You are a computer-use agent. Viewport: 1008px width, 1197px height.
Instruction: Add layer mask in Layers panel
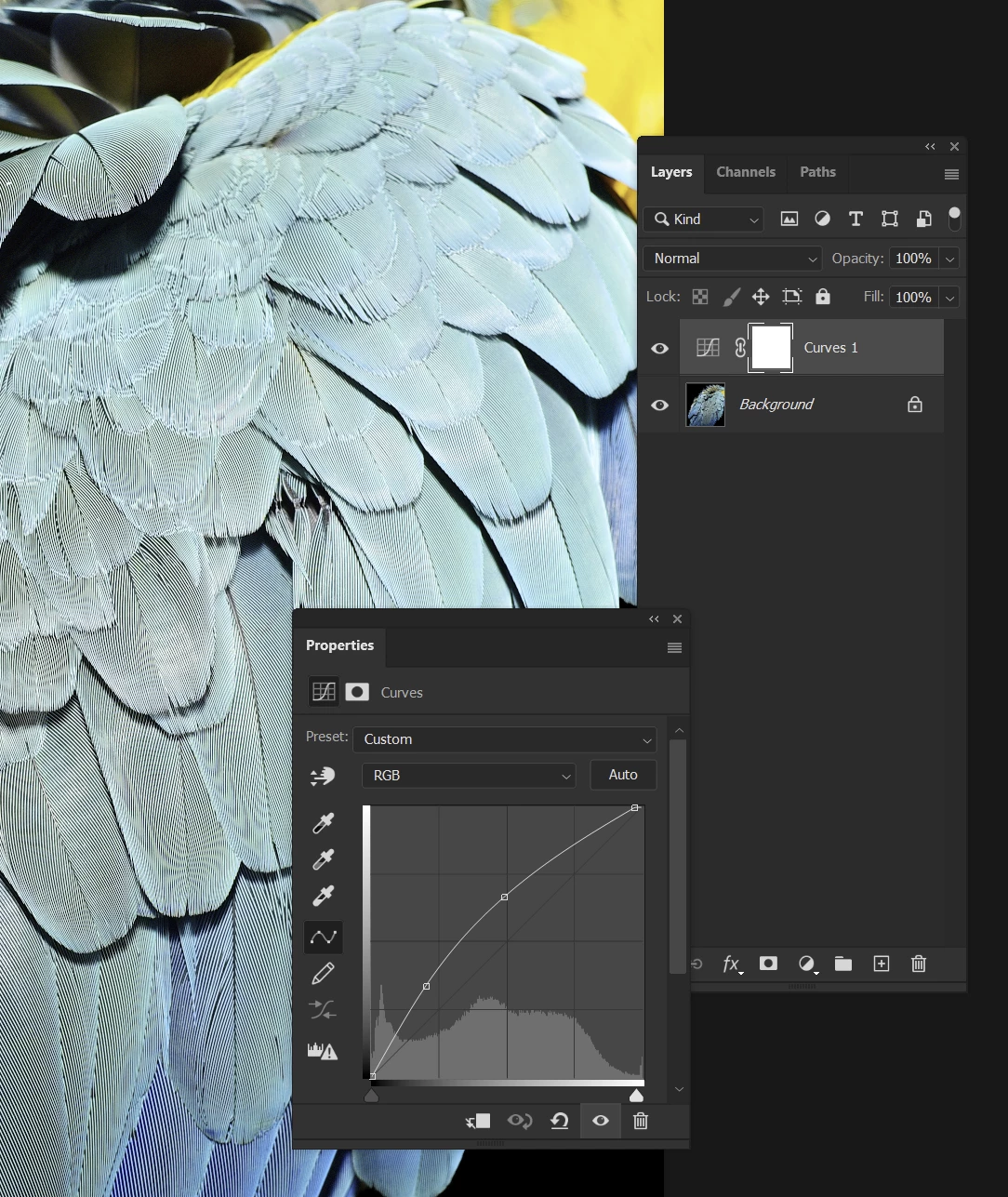pos(768,964)
